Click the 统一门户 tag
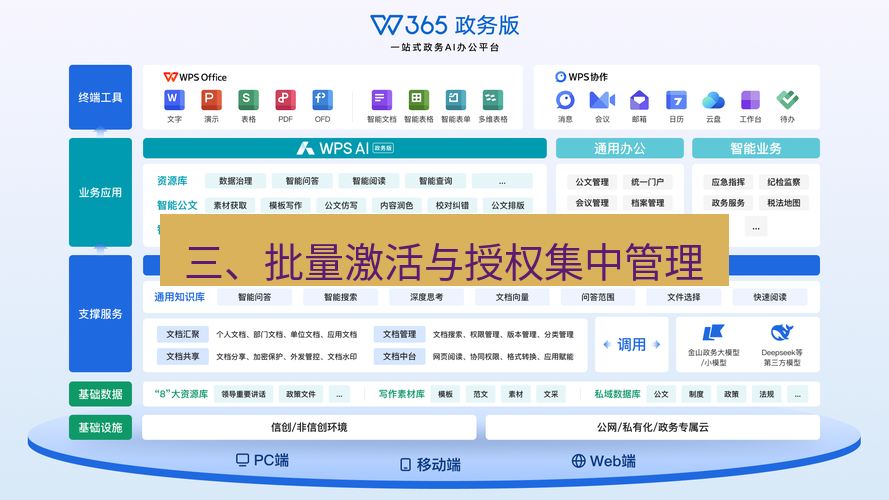This screenshot has height=500, width=889. coord(647,182)
